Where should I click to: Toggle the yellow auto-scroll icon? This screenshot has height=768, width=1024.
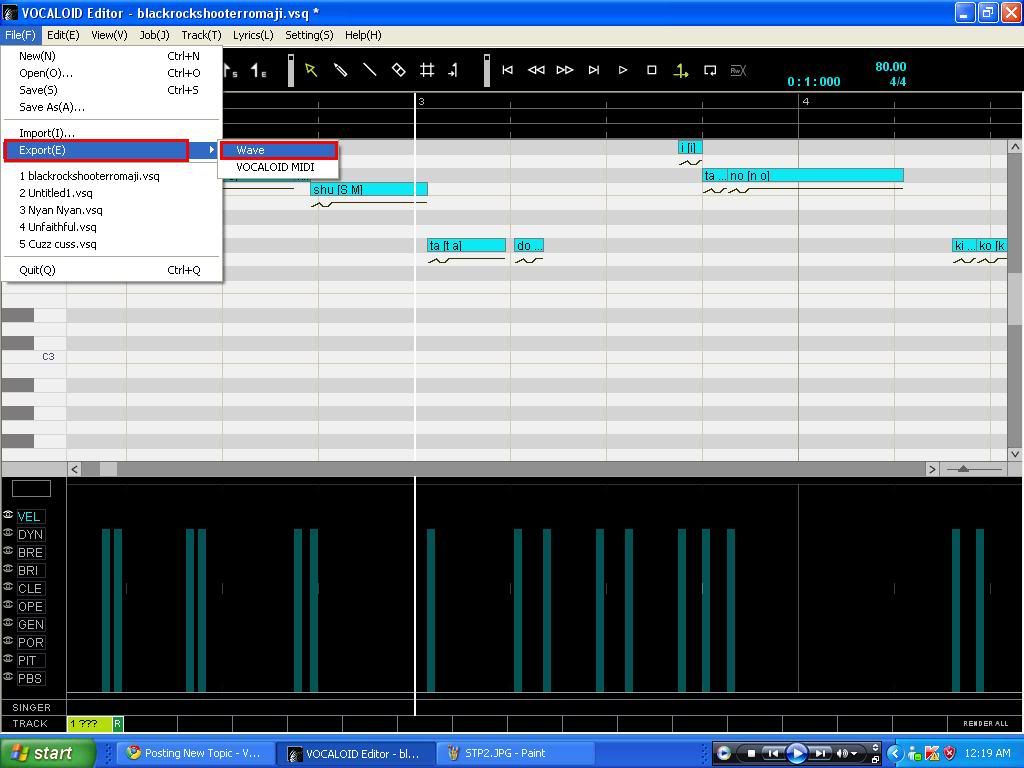point(680,71)
